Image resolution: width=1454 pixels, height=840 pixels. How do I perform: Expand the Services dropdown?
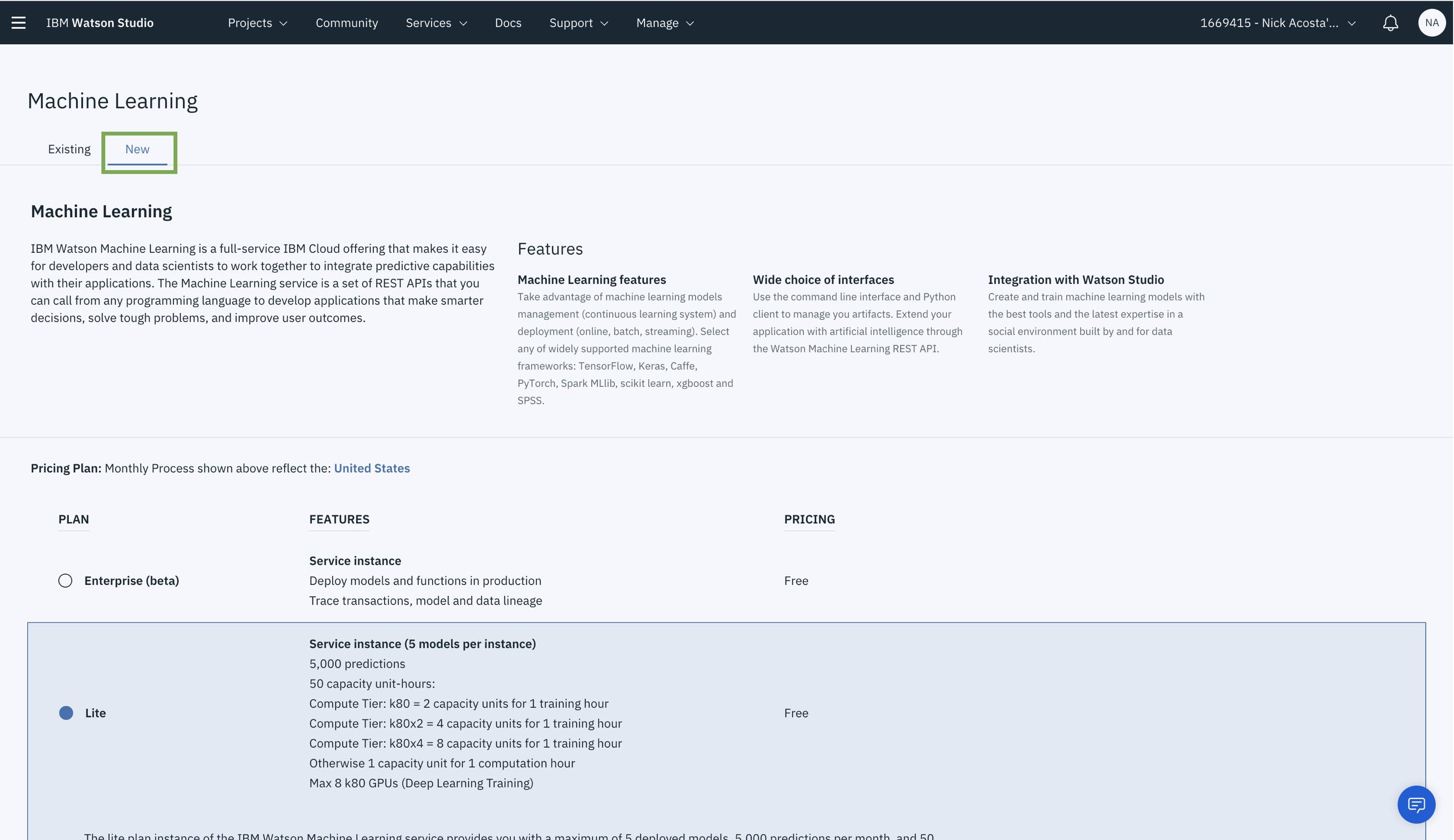(x=436, y=23)
